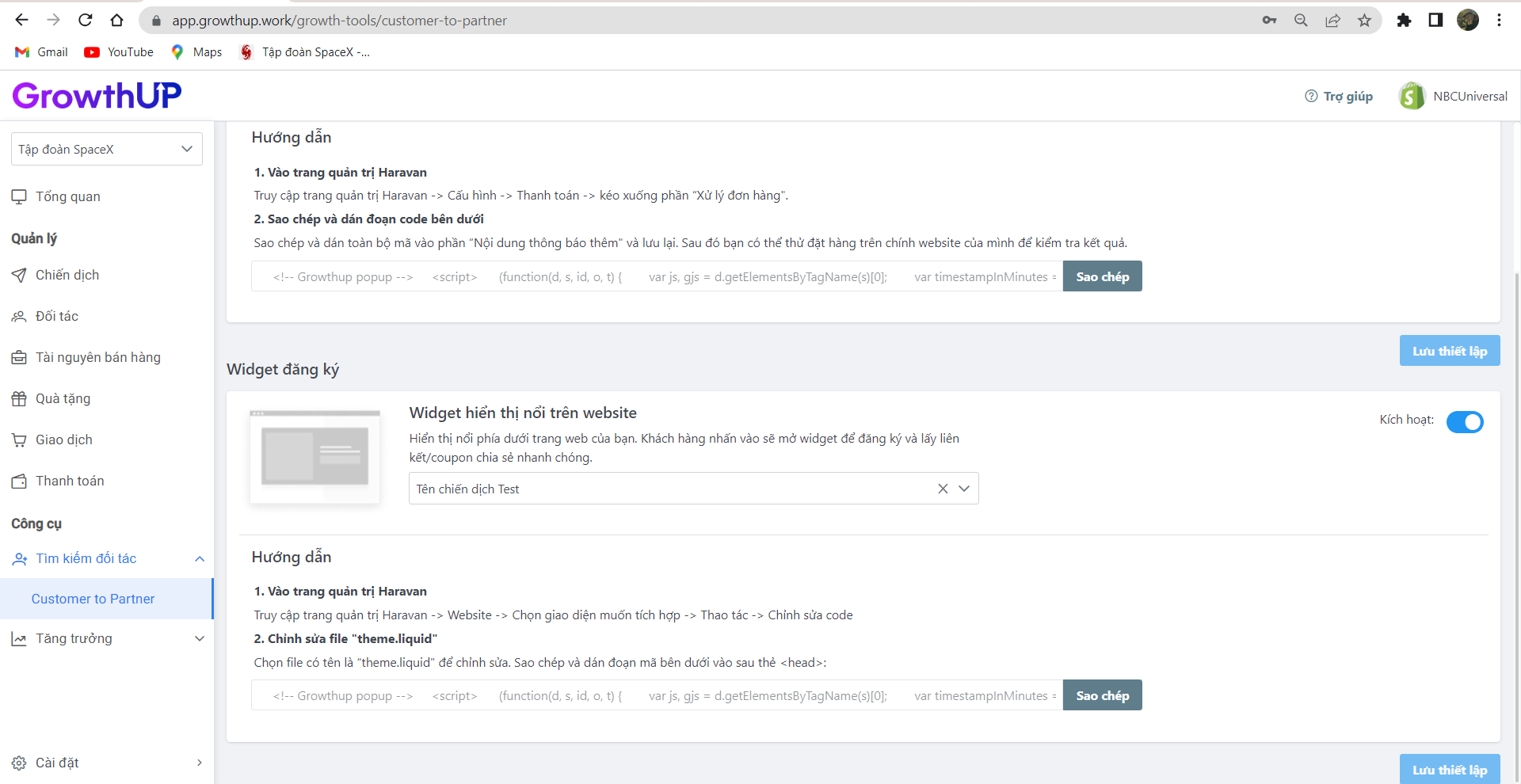Click the browser reload icon
Viewport: 1521px width, 784px height.
click(x=86, y=21)
